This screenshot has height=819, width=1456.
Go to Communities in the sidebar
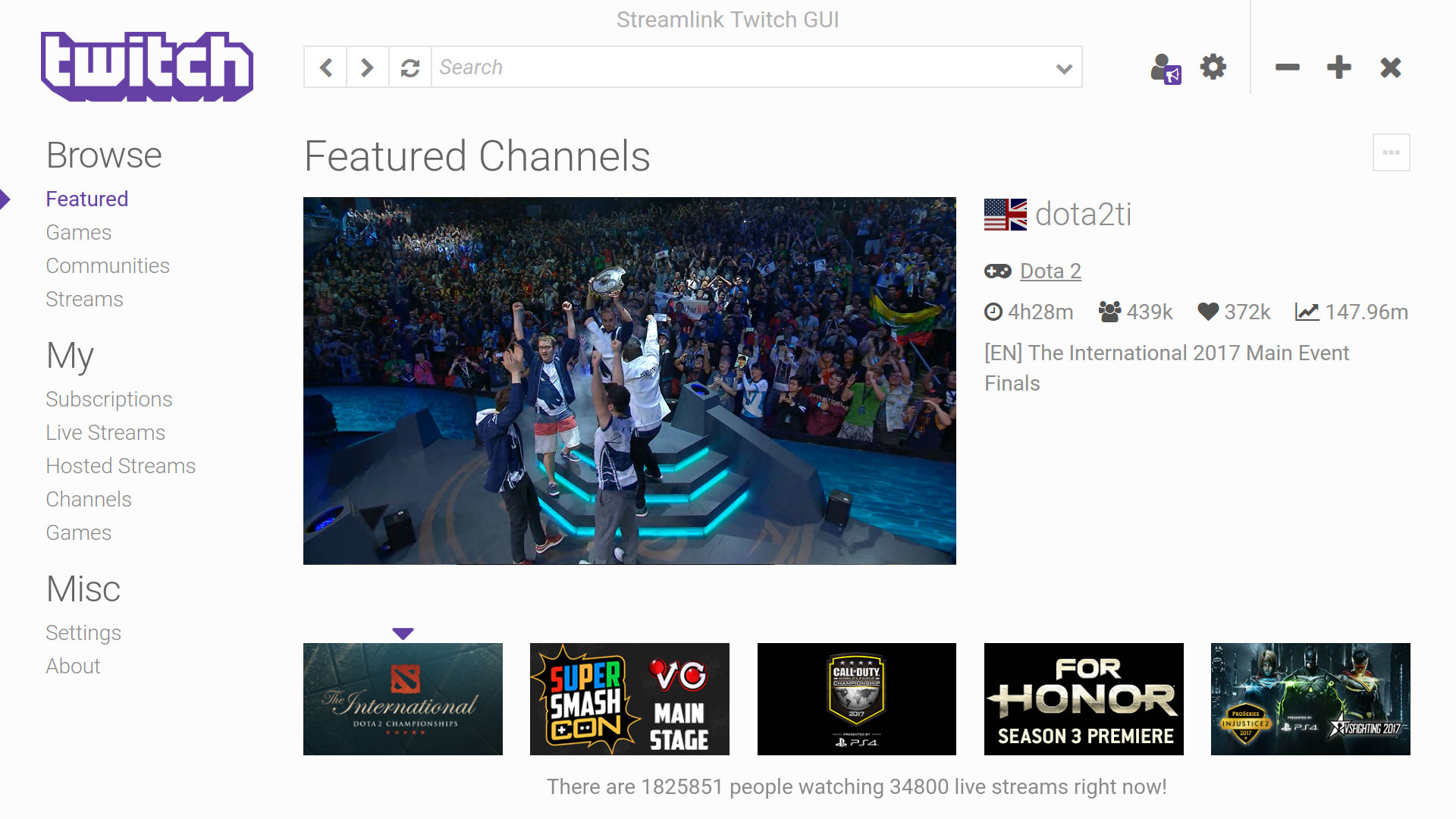tap(107, 266)
